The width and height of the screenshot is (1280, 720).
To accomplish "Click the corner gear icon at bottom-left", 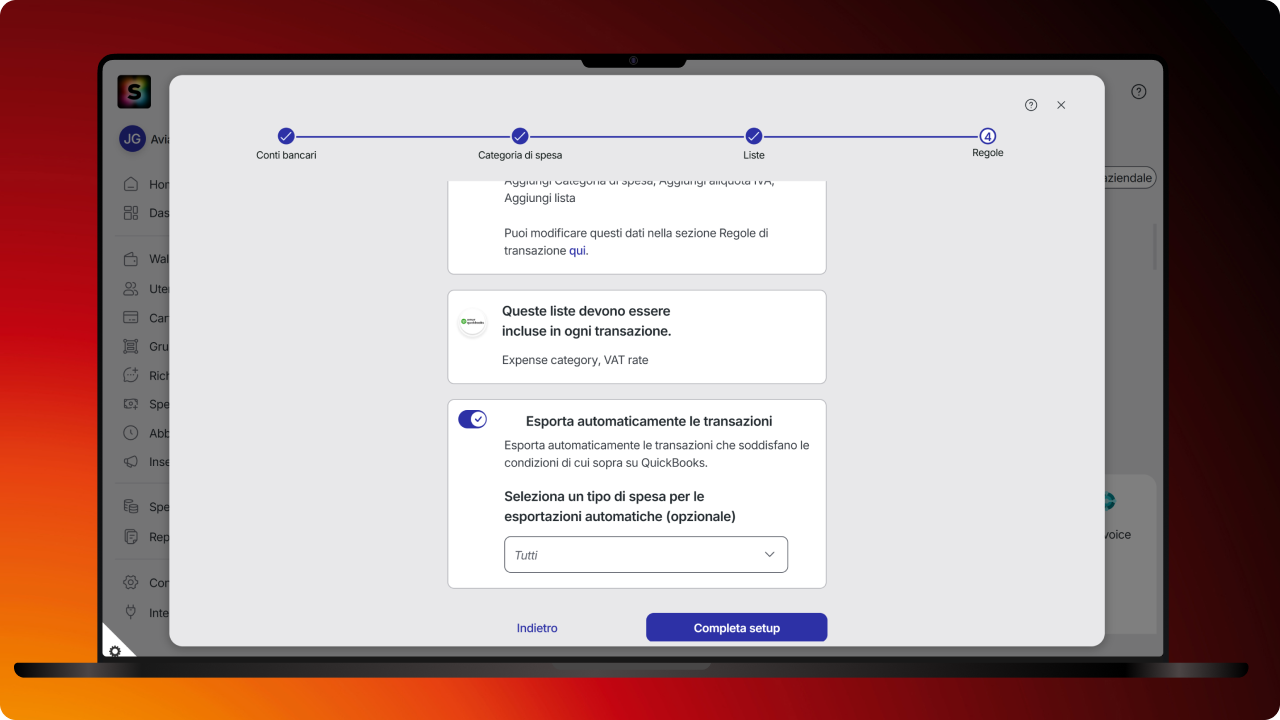I will pyautogui.click(x=115, y=650).
